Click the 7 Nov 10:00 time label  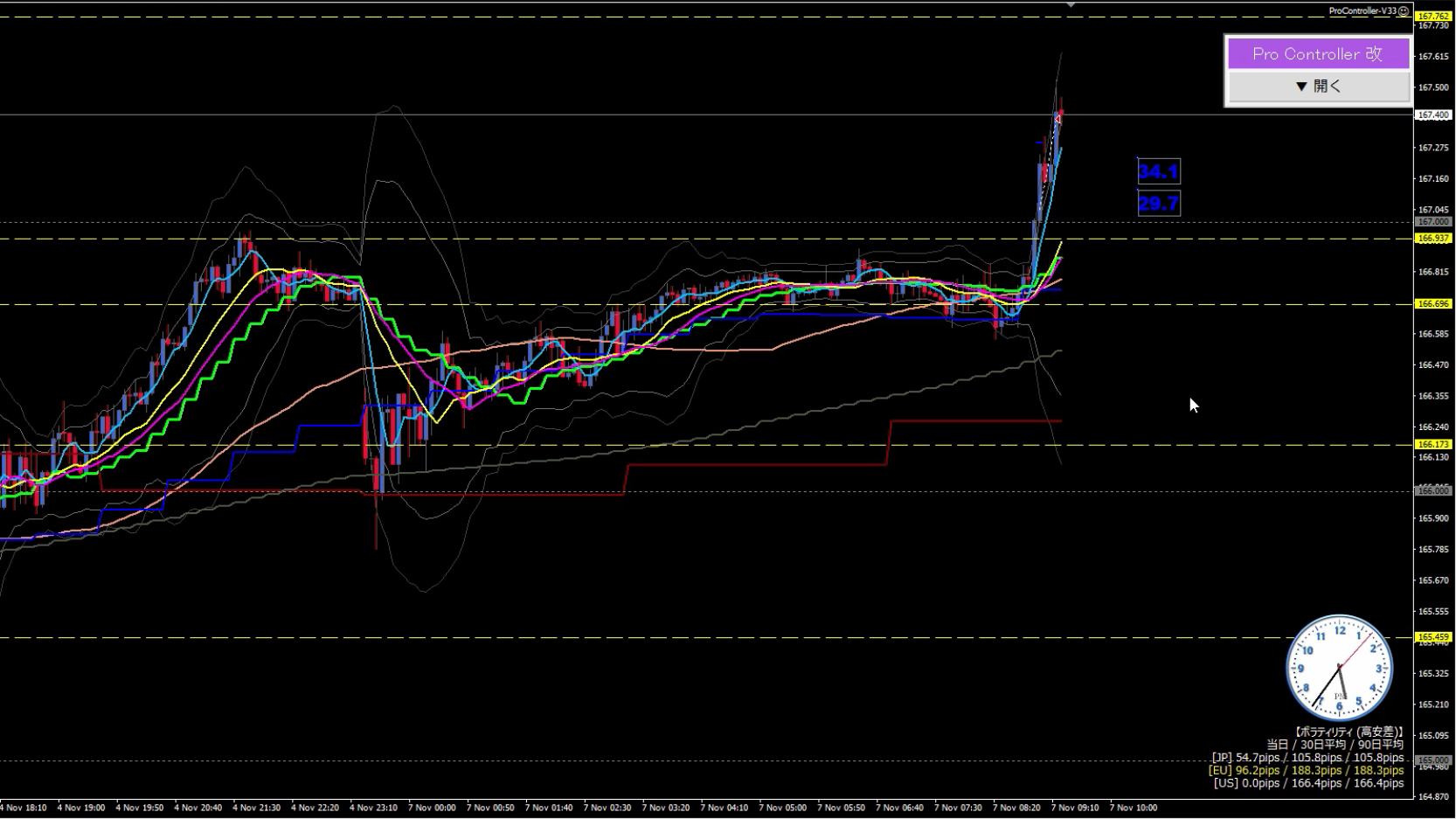point(1134,808)
